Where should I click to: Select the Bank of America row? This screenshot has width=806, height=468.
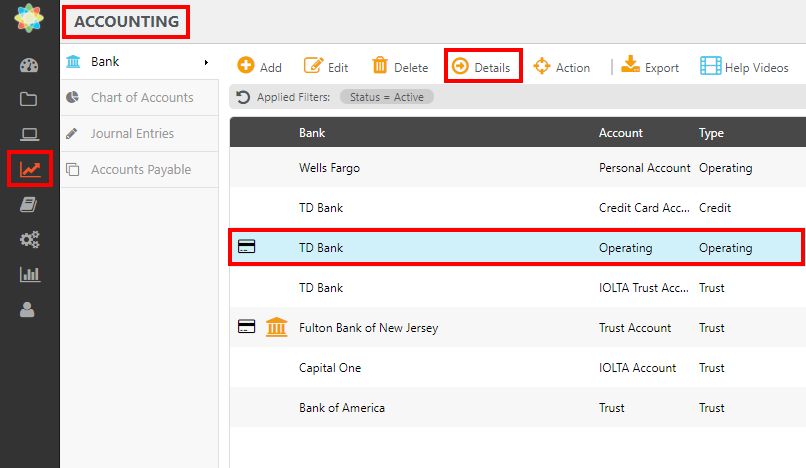pyautogui.click(x=518, y=408)
